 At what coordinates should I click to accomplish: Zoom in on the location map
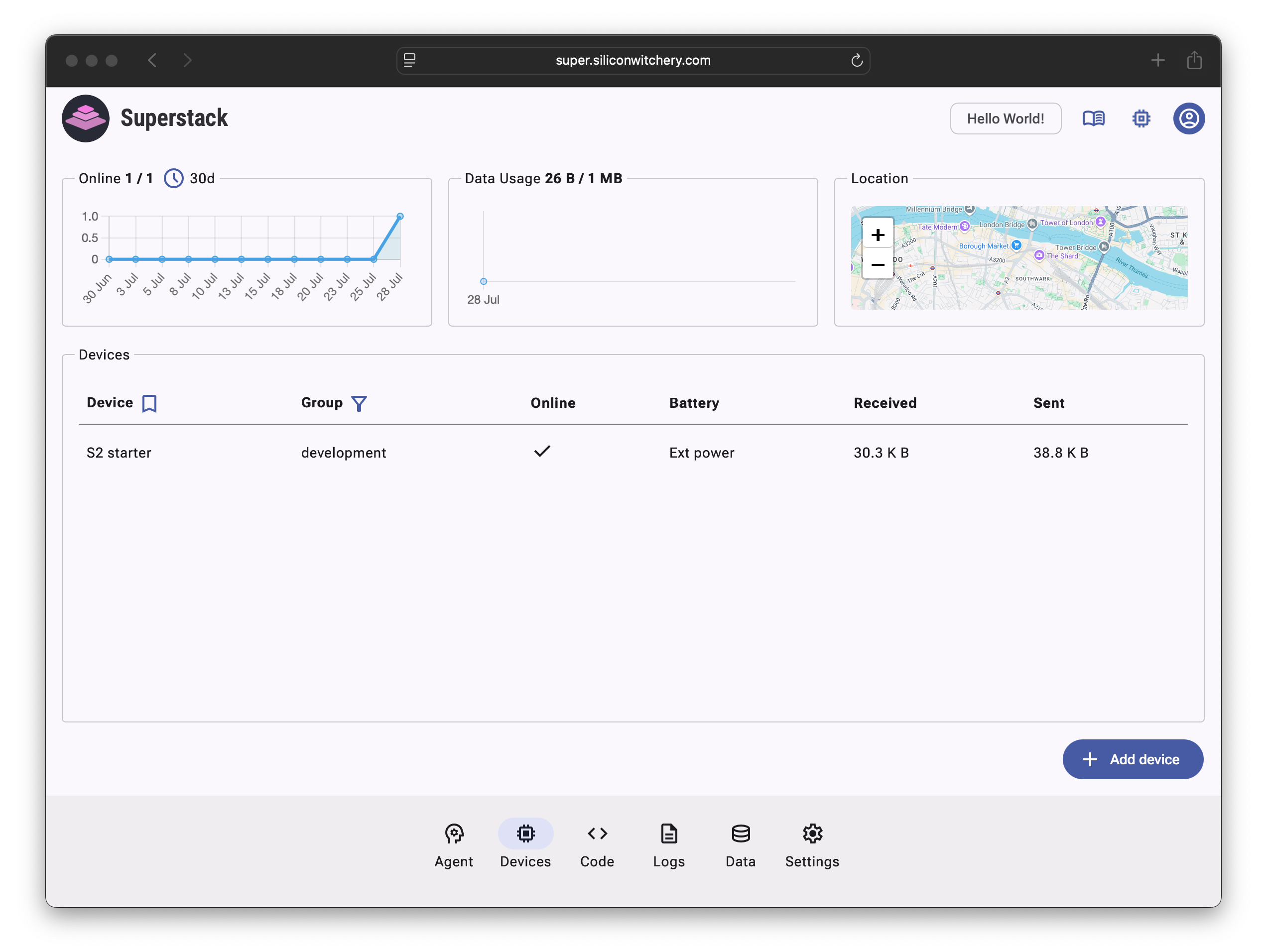pyautogui.click(x=877, y=235)
